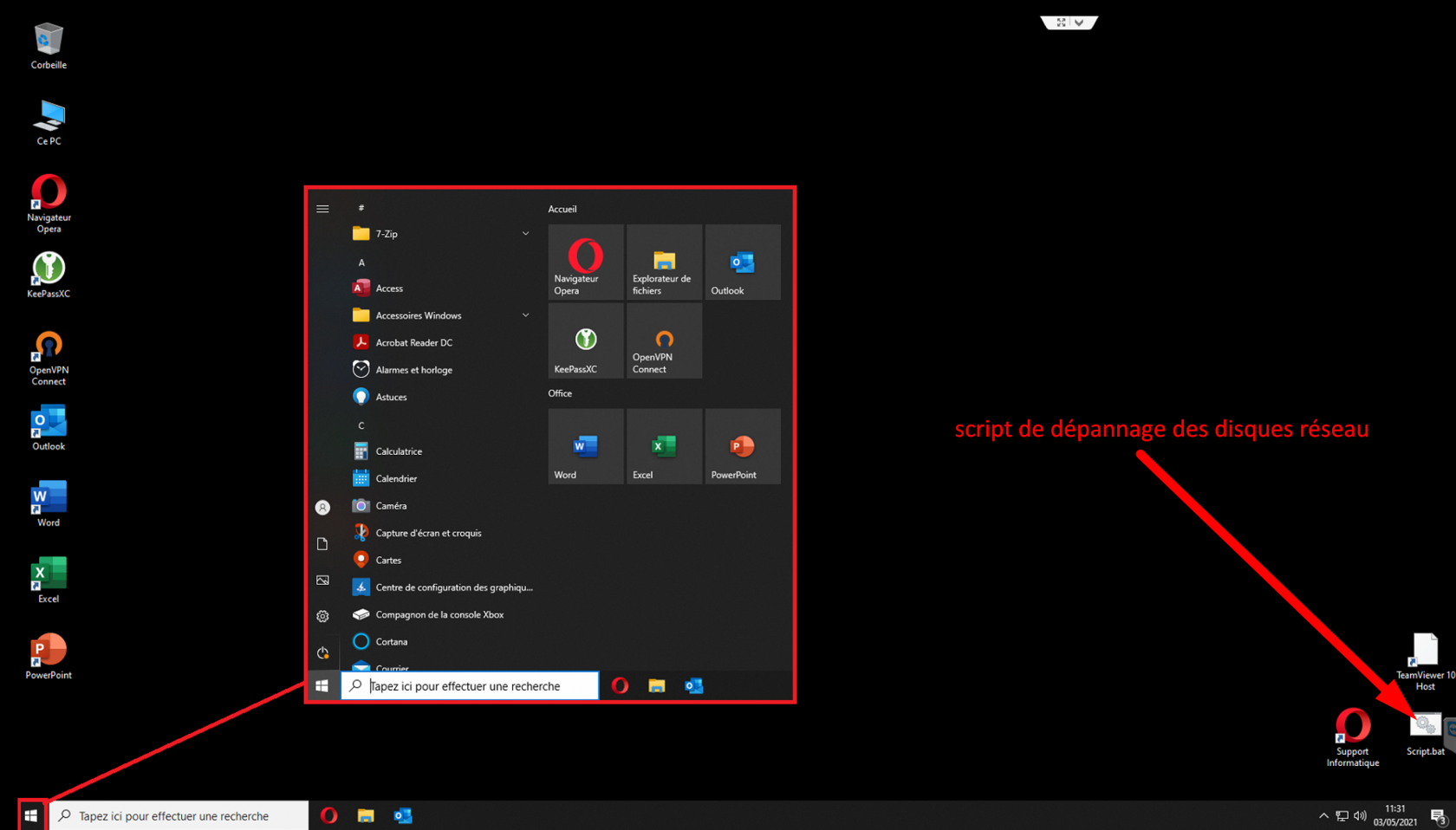The width and height of the screenshot is (1456, 830).
Task: Open the Excel desktop shortcut
Action: pyautogui.click(x=49, y=580)
